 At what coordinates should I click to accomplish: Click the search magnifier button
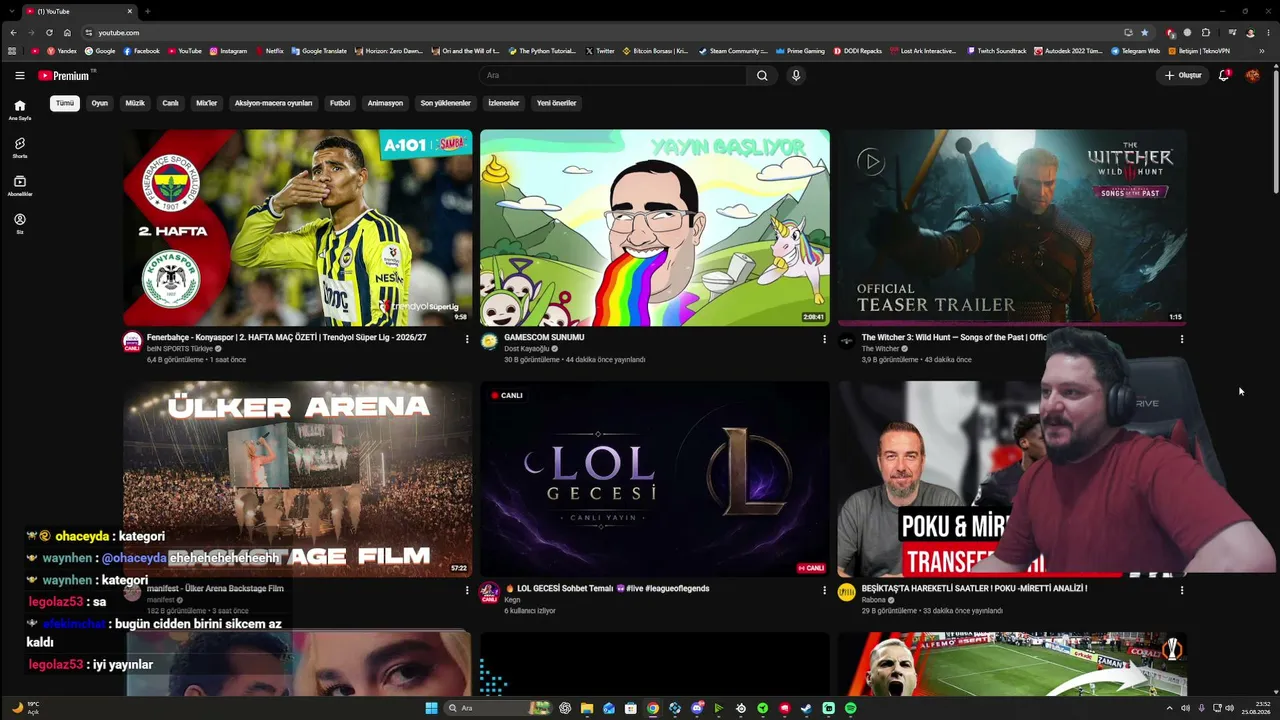(x=762, y=75)
